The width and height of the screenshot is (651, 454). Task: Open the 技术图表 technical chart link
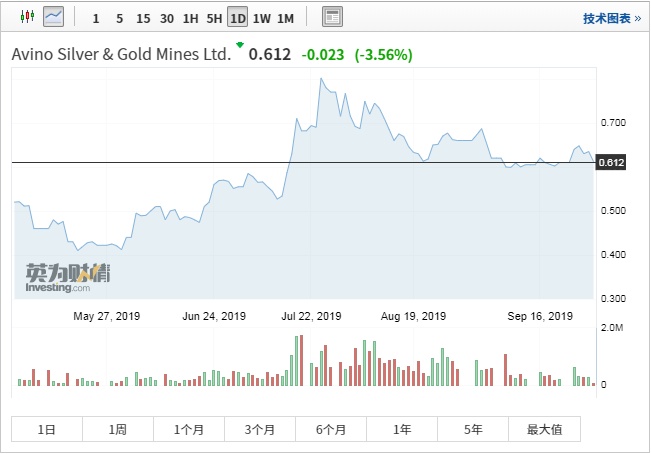click(612, 19)
